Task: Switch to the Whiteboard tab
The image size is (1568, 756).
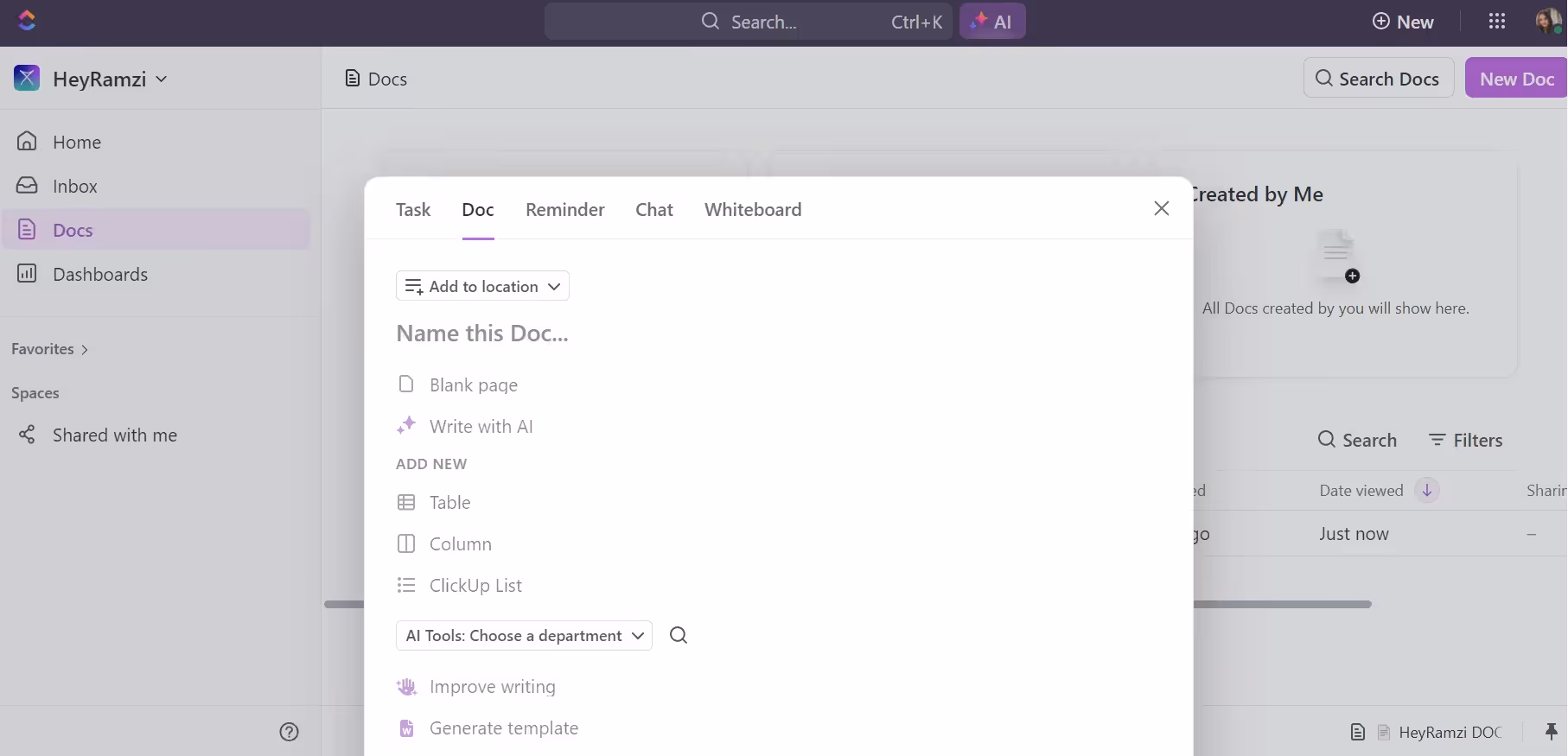Action: (x=752, y=210)
